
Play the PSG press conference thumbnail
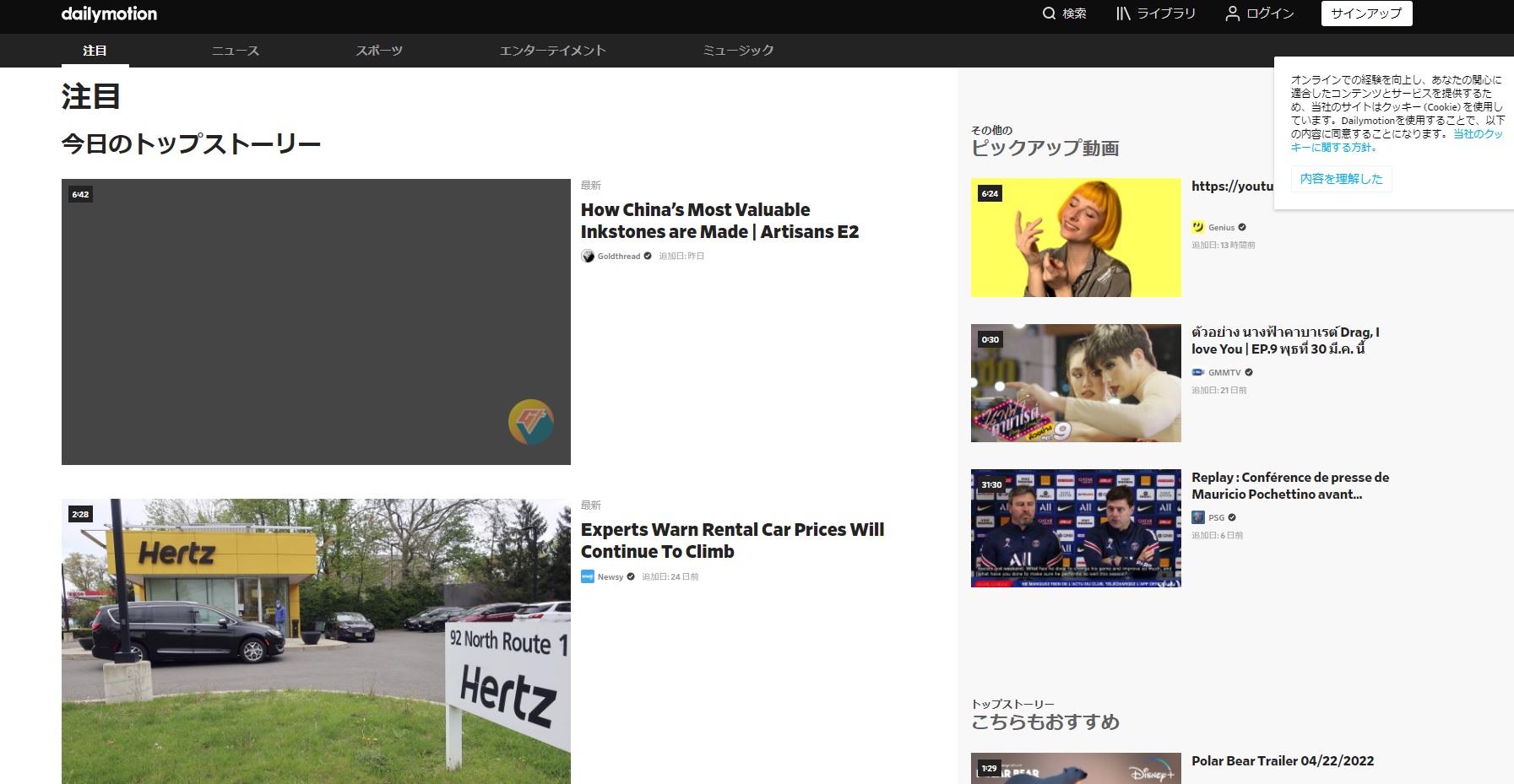click(1076, 528)
